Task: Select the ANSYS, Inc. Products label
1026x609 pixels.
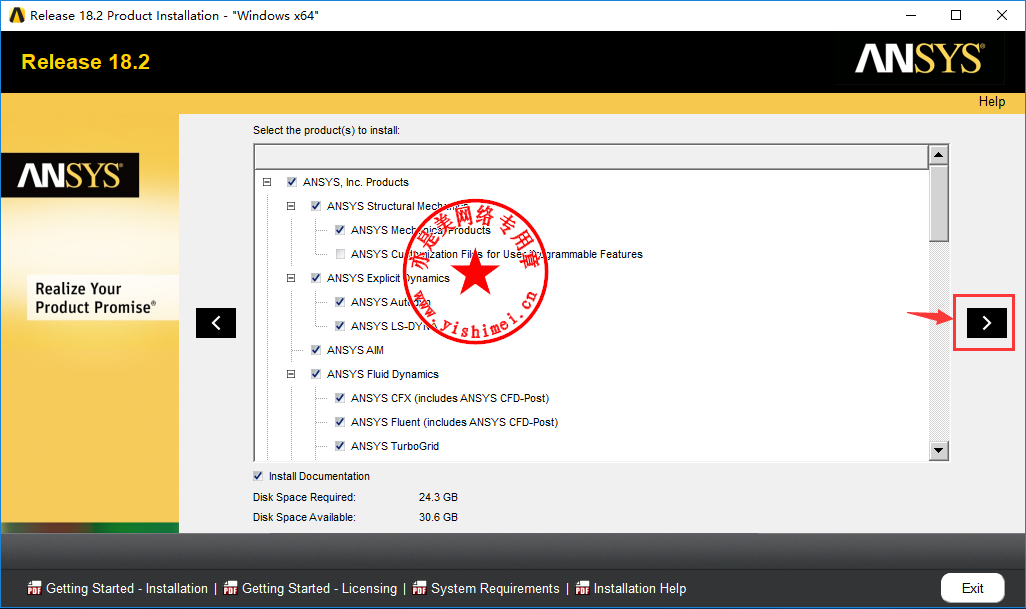Action: (355, 182)
